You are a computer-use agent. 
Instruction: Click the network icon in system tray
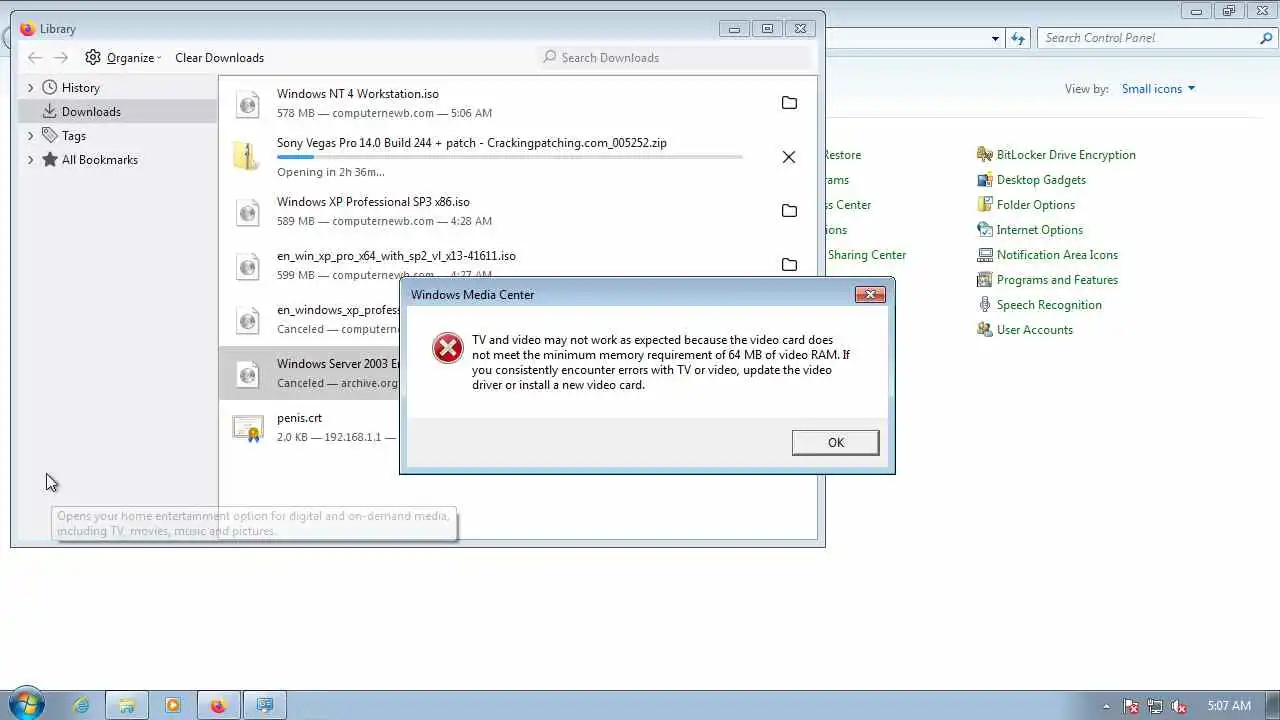[x=1155, y=706]
